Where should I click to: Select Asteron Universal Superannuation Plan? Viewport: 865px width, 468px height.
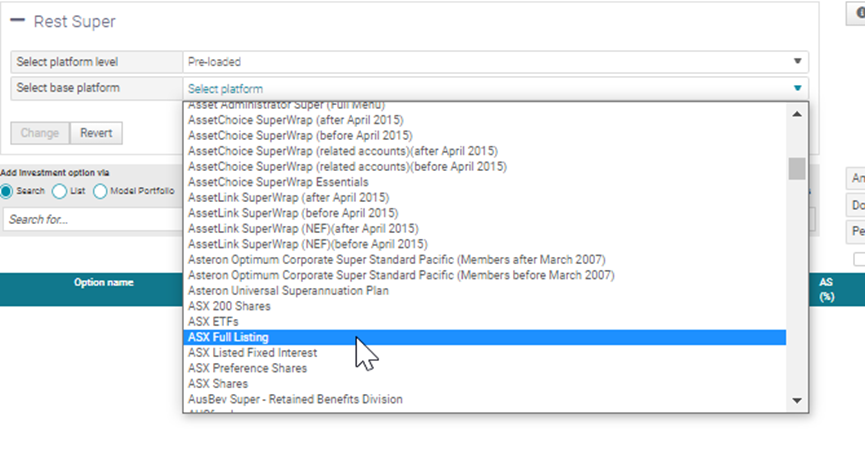(x=484, y=290)
